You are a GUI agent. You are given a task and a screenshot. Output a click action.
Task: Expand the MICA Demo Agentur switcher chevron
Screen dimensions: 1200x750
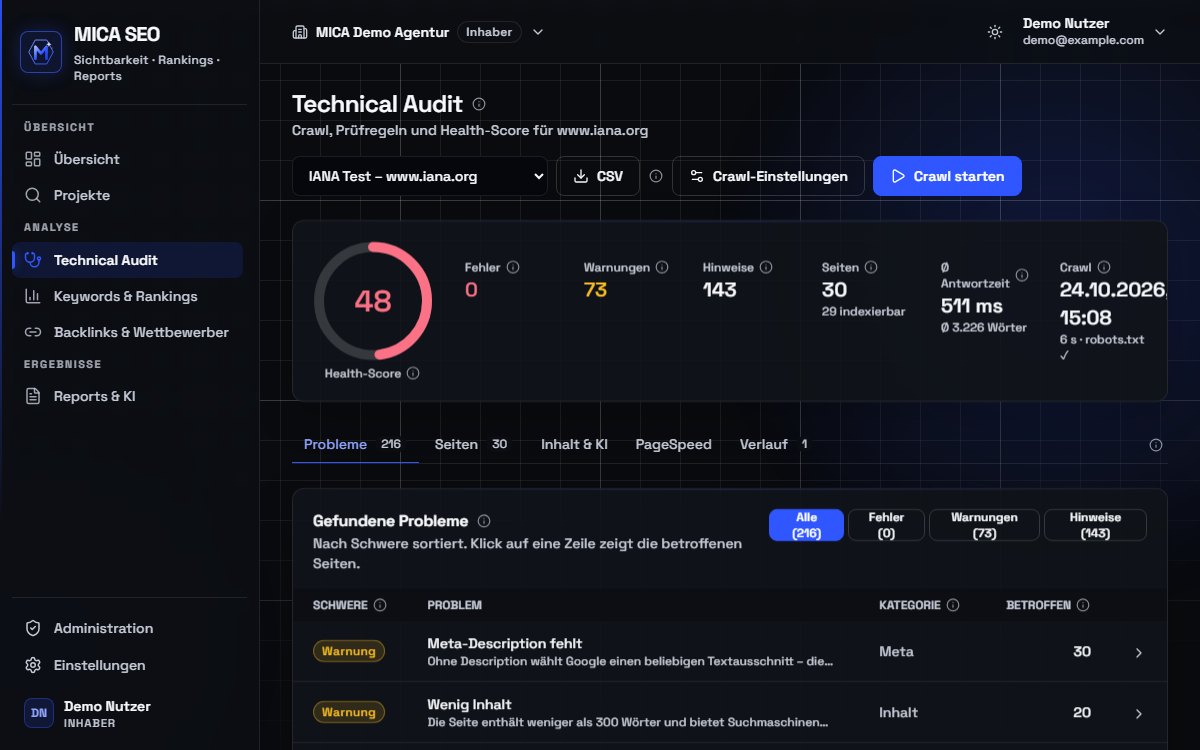(x=538, y=32)
